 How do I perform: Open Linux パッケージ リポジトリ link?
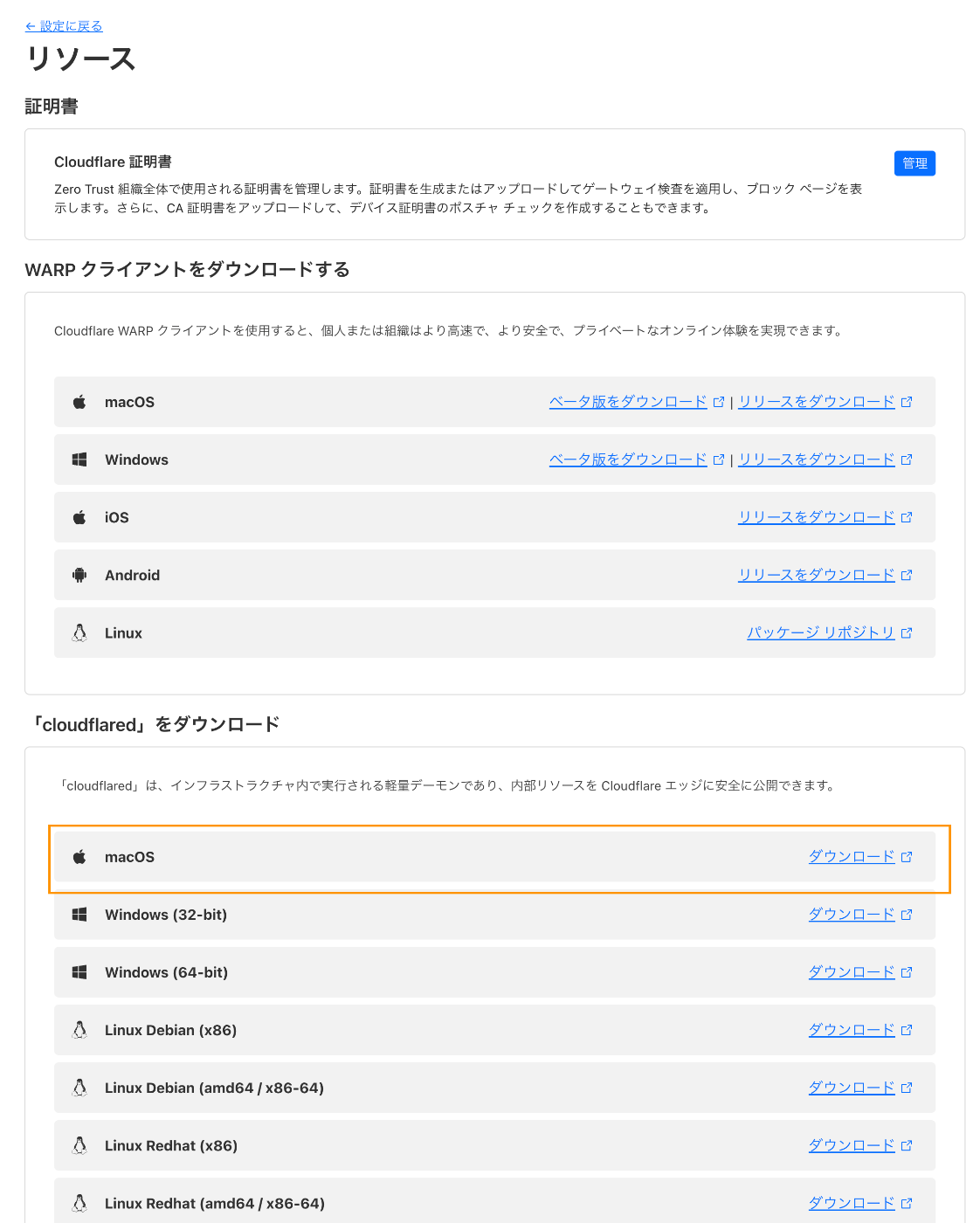[821, 632]
